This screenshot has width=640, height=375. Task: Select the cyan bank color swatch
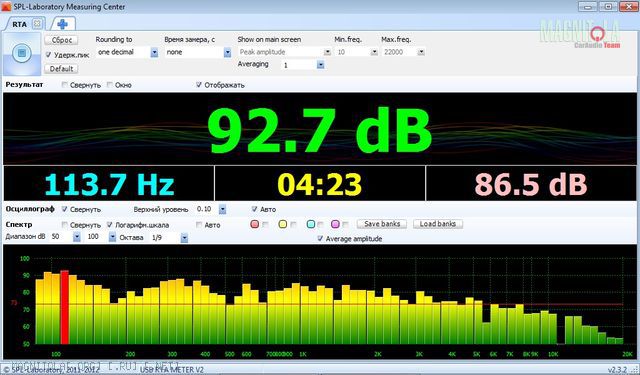[311, 224]
